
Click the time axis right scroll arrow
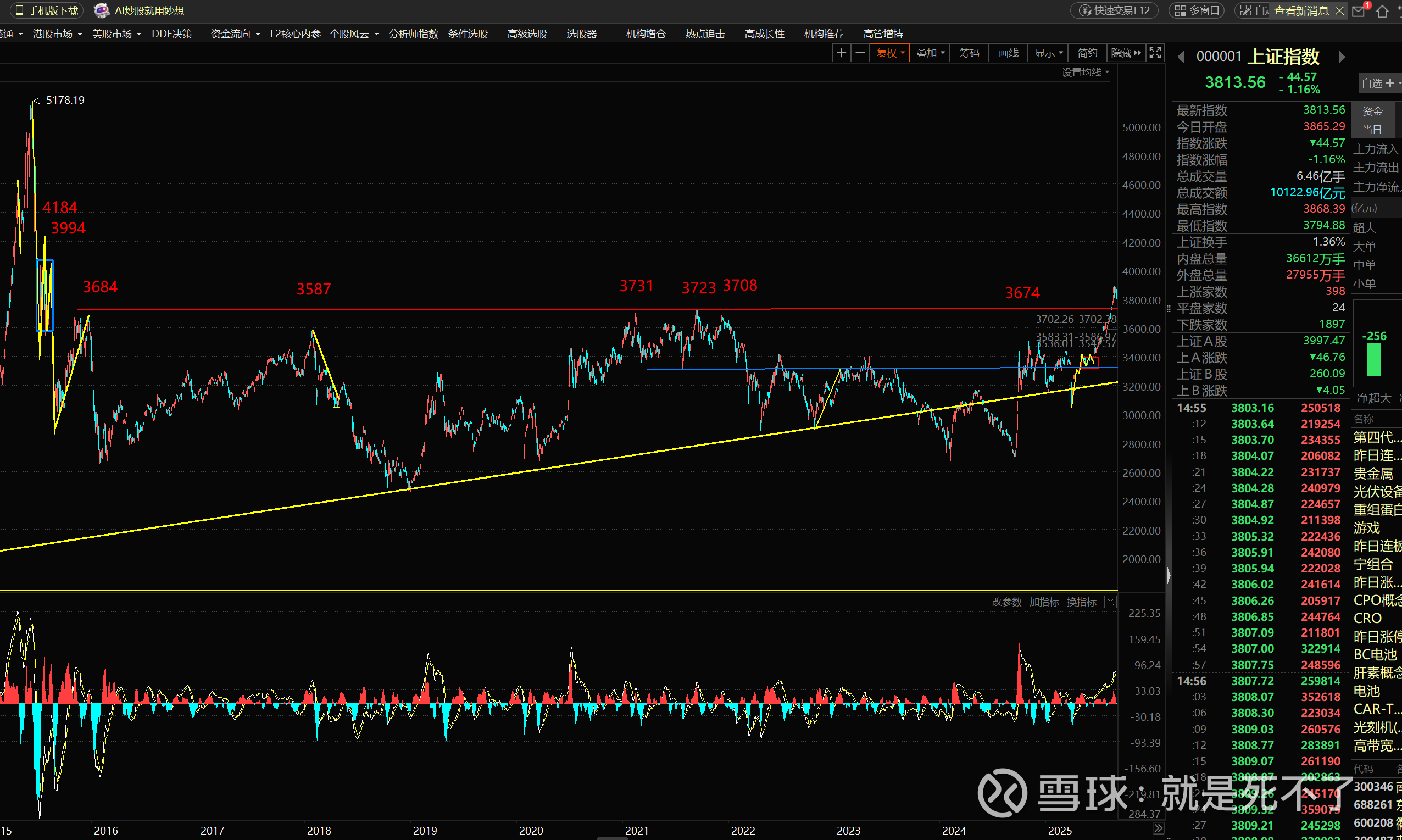coord(1158,828)
